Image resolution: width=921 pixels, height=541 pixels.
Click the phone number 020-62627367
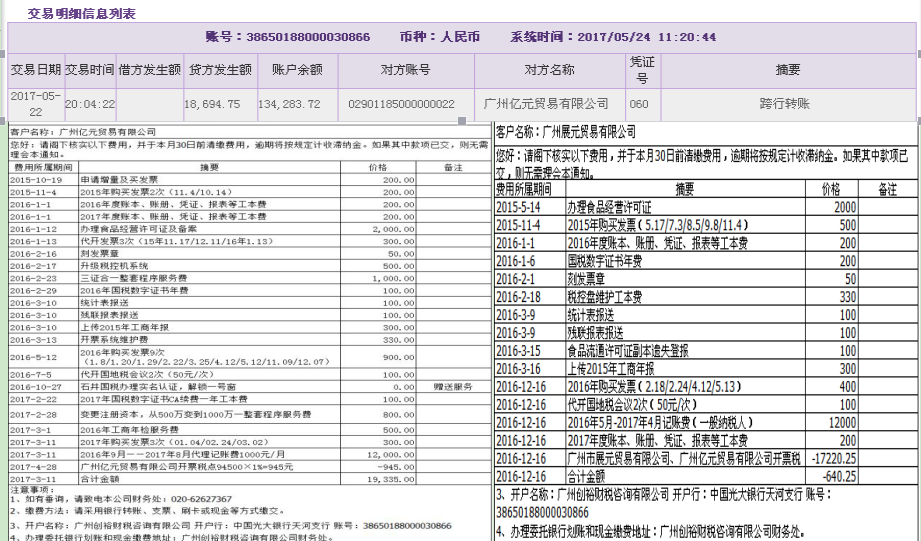201,499
